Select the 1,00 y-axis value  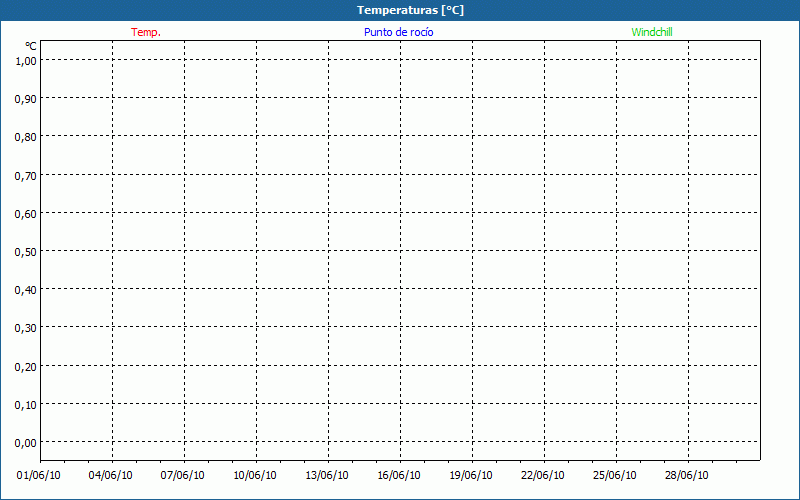(x=26, y=60)
